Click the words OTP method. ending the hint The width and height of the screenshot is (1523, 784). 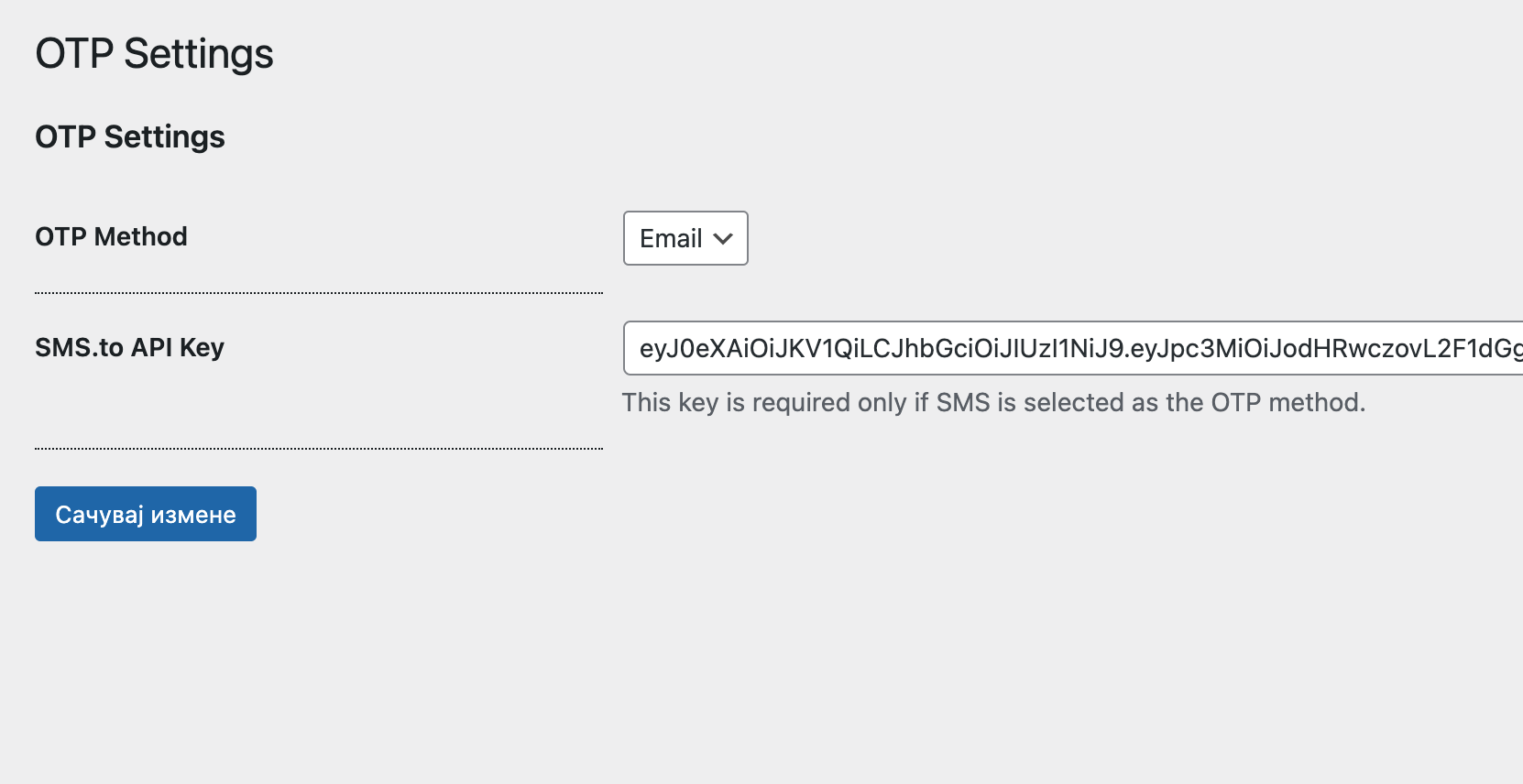(x=1288, y=402)
